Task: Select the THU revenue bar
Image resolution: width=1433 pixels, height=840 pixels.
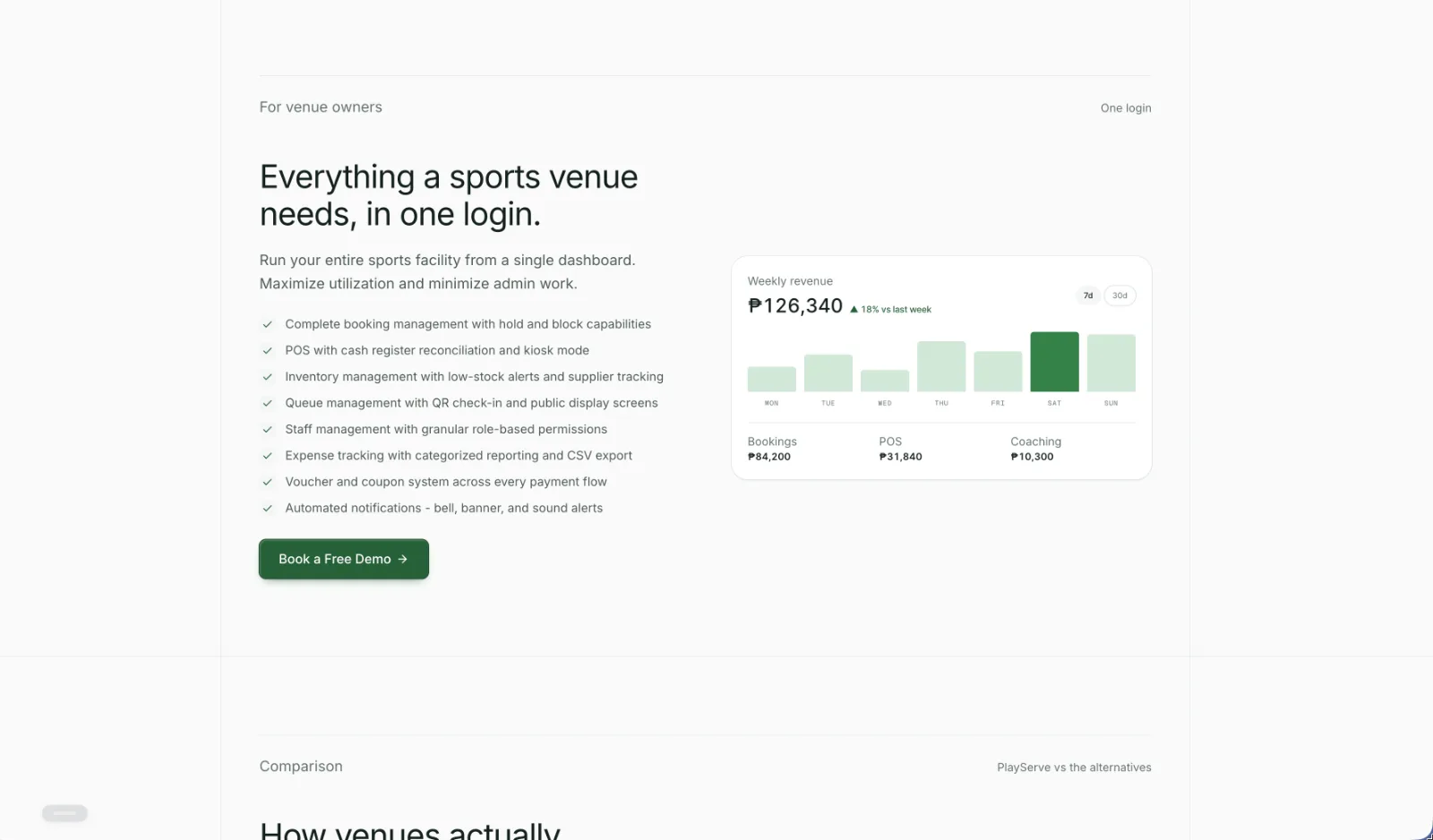Action: point(941,366)
